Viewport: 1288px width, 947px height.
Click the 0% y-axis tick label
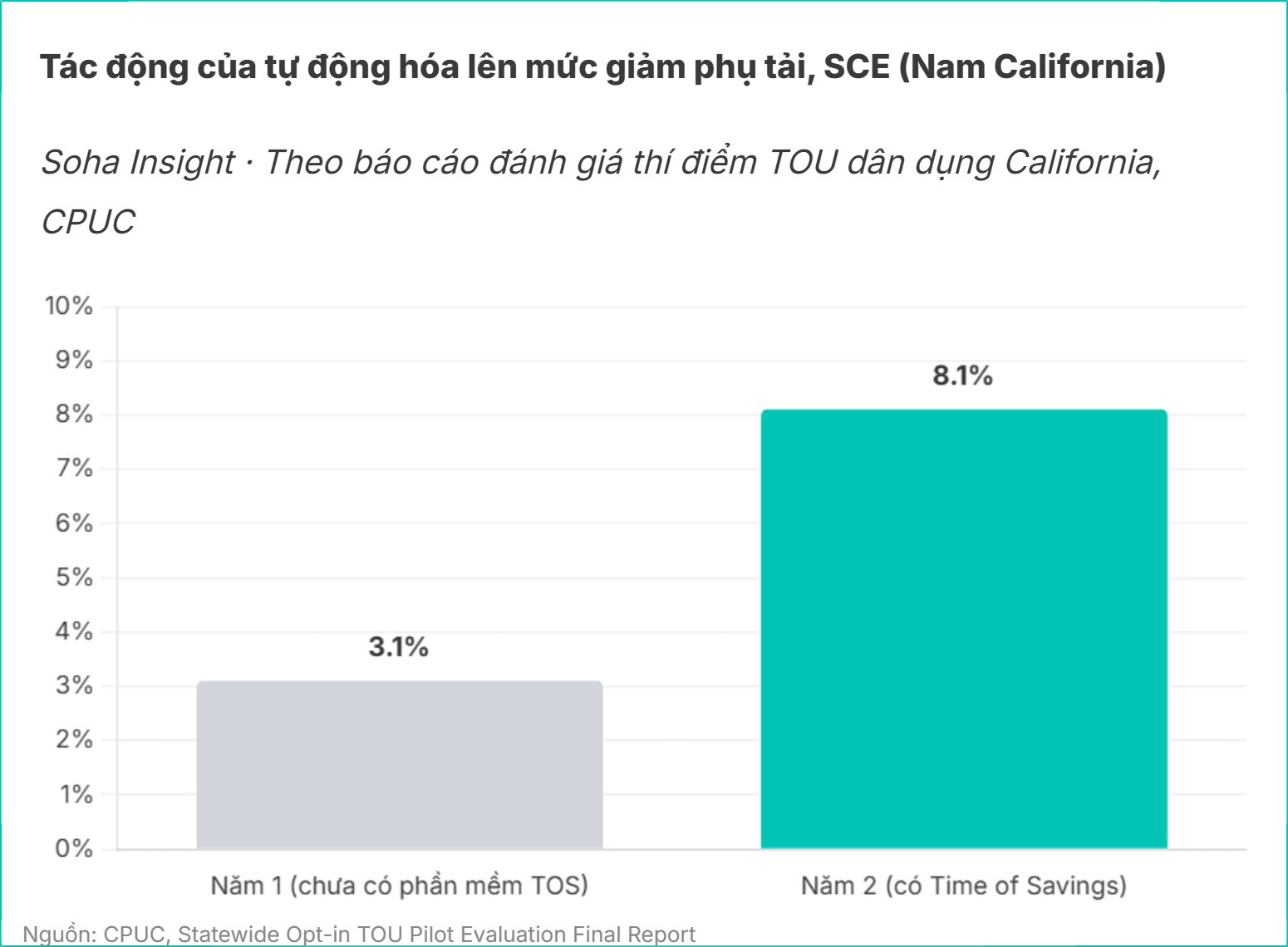(x=74, y=848)
